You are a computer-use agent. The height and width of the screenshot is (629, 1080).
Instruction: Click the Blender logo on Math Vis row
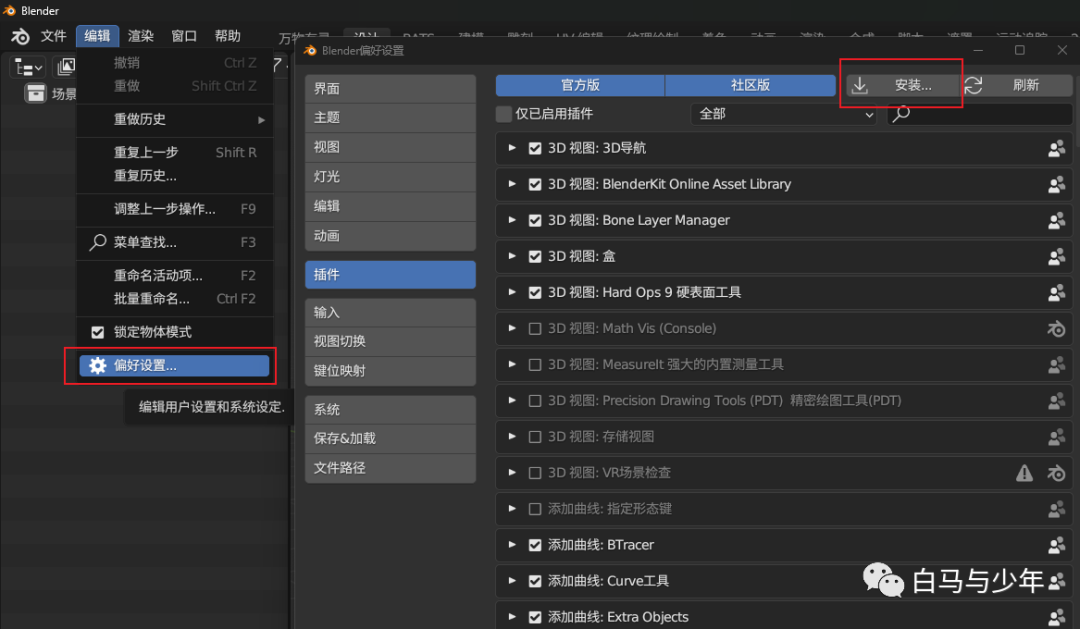coord(1056,329)
